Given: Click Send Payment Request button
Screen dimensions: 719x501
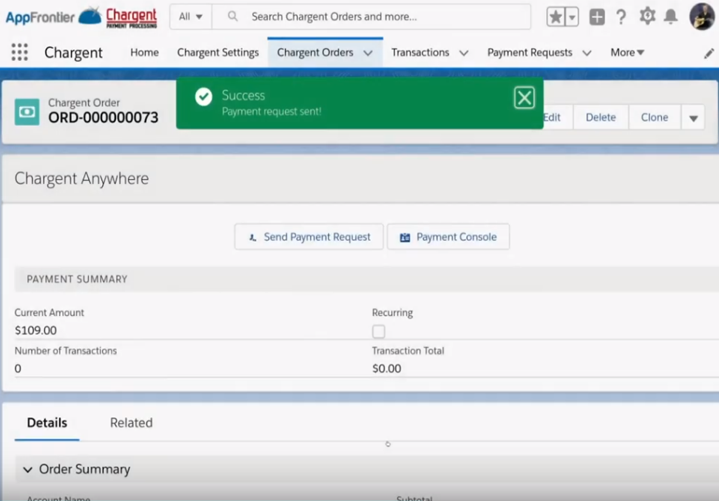Looking at the screenshot, I should tap(309, 237).
